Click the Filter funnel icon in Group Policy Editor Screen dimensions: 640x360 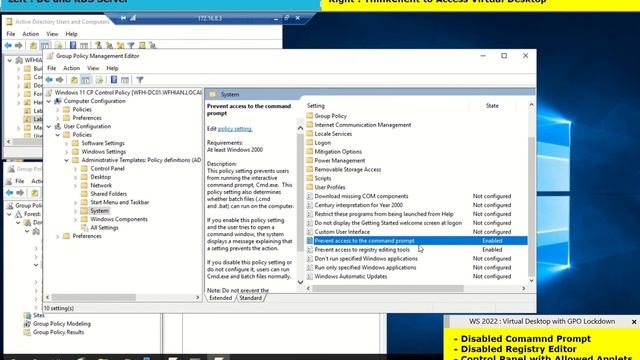pyautogui.click(x=140, y=80)
